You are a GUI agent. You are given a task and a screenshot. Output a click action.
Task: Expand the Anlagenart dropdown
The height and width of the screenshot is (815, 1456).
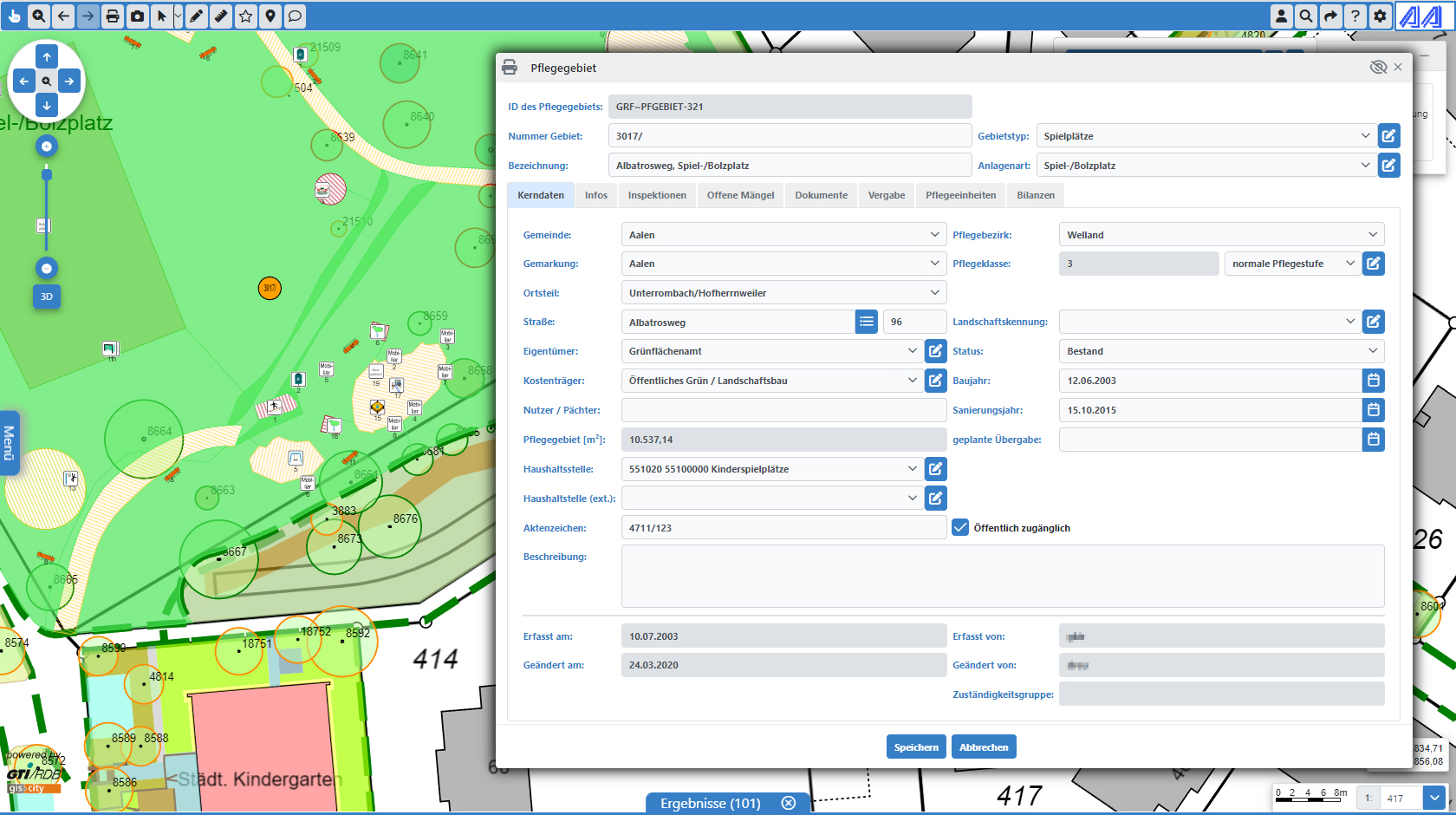1365,165
